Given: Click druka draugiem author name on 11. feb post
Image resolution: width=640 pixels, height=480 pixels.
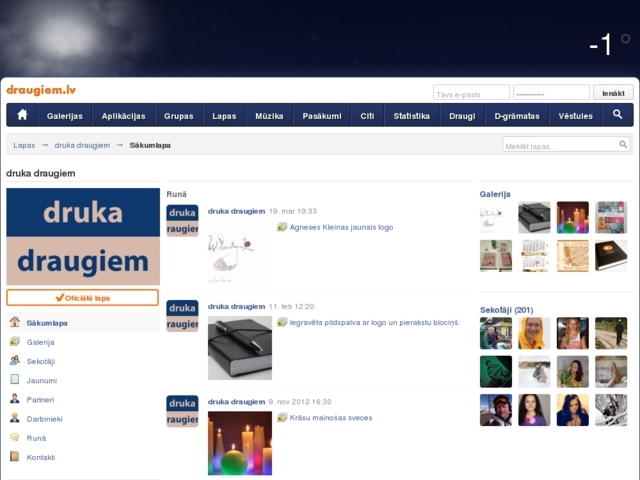Looking at the screenshot, I should pyautogui.click(x=236, y=306).
